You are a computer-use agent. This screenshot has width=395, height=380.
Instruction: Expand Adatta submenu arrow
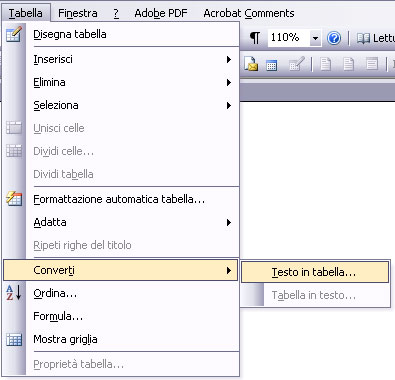pos(229,222)
